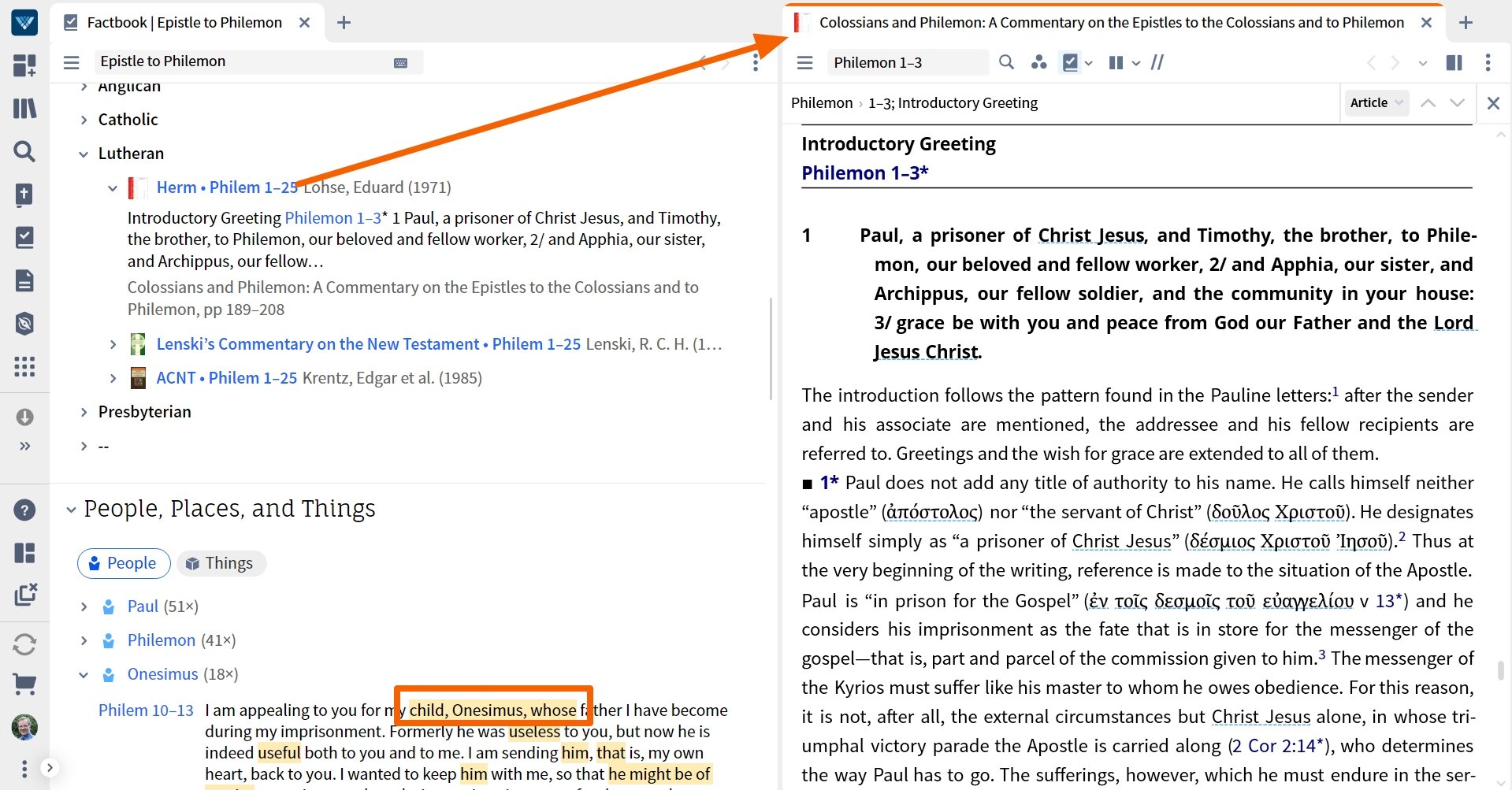The width and height of the screenshot is (1512, 790).
Task: Open the Paul person link
Action: click(x=143, y=606)
